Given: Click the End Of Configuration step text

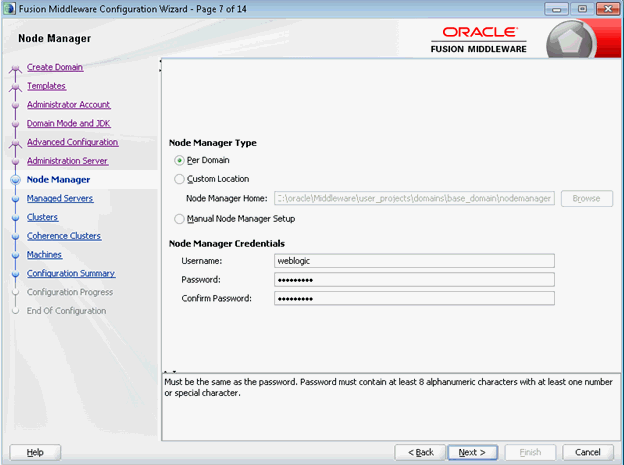Looking at the screenshot, I should coord(66,311).
